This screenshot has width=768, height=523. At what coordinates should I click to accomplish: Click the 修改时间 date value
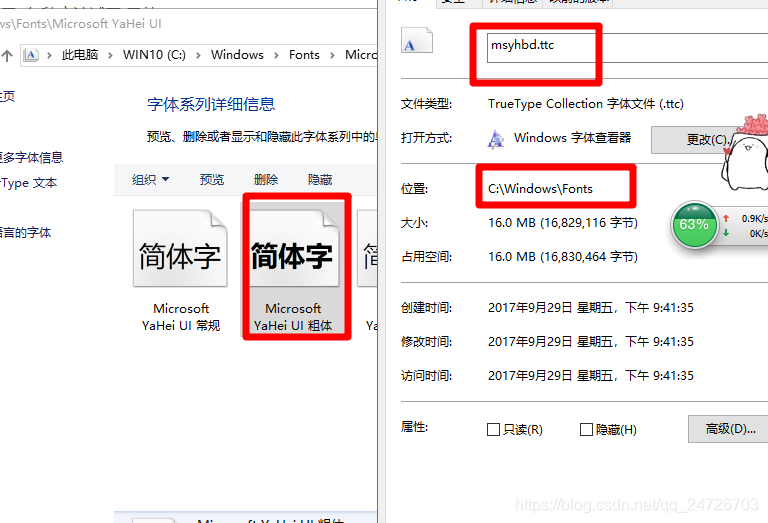(x=591, y=342)
